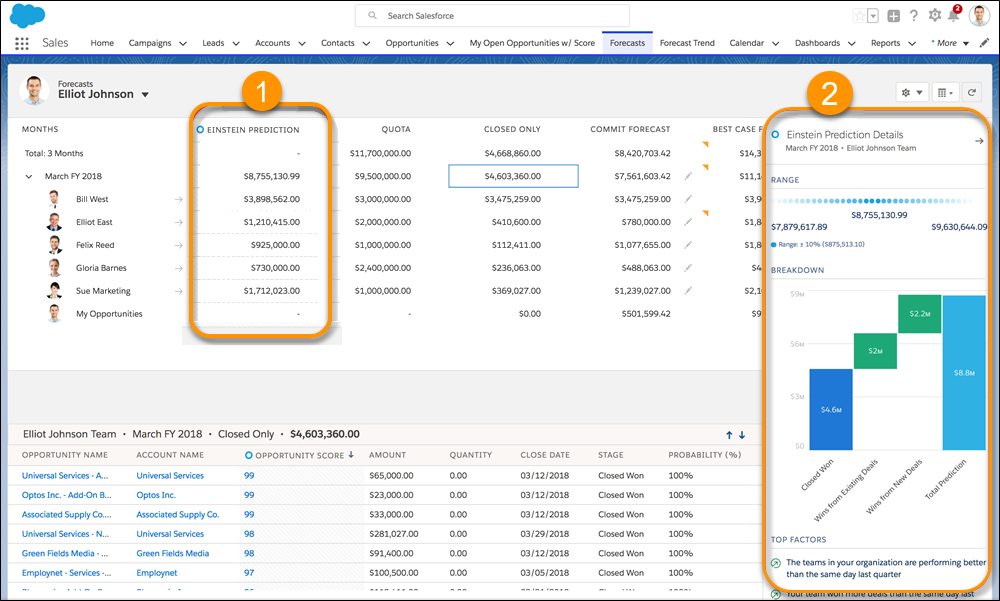Click Sue Marketing's quota $1,000,000.00
This screenshot has width=1000, height=601.
(x=383, y=291)
